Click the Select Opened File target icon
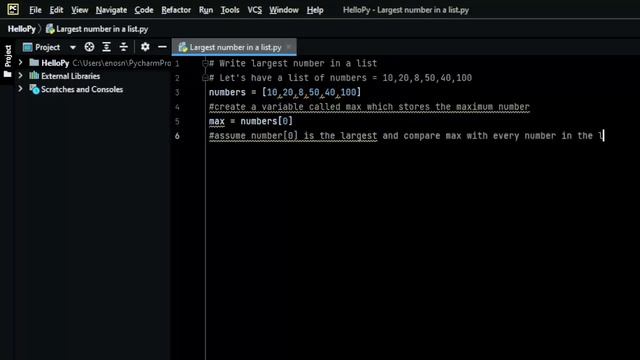 pos(89,47)
